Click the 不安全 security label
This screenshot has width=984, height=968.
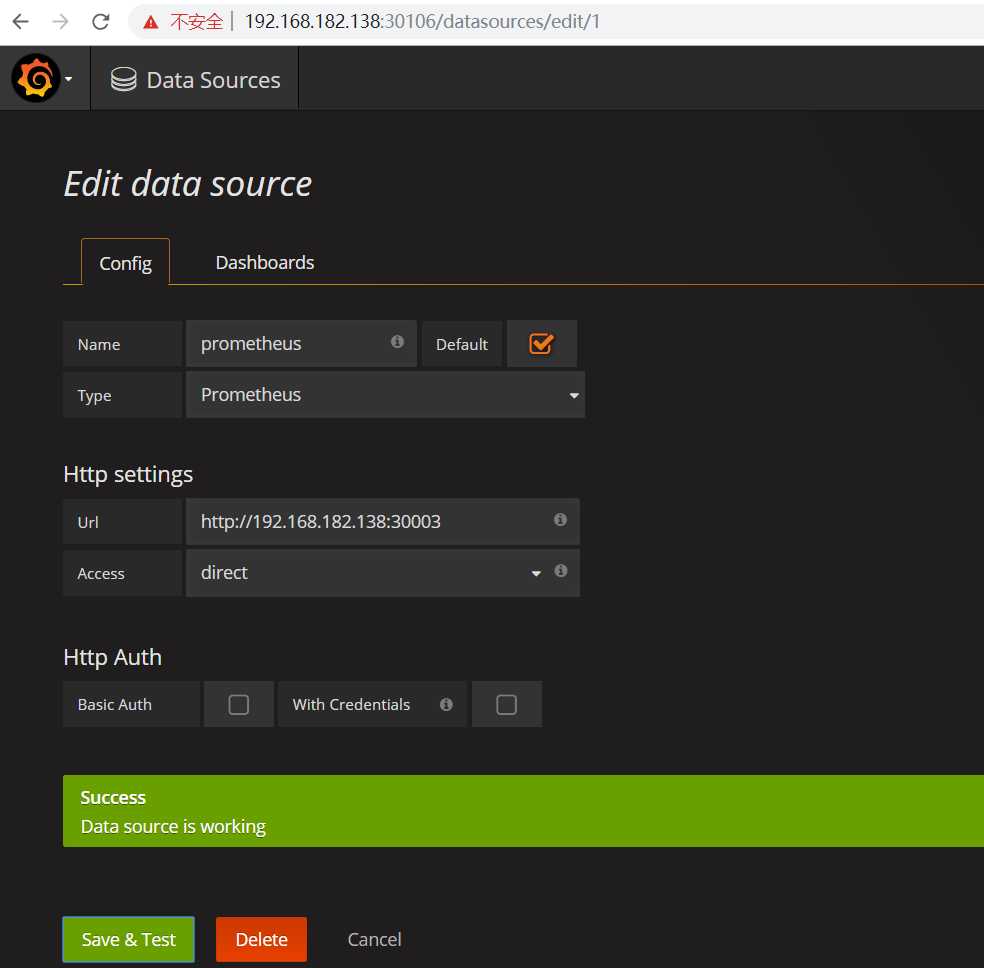196,22
